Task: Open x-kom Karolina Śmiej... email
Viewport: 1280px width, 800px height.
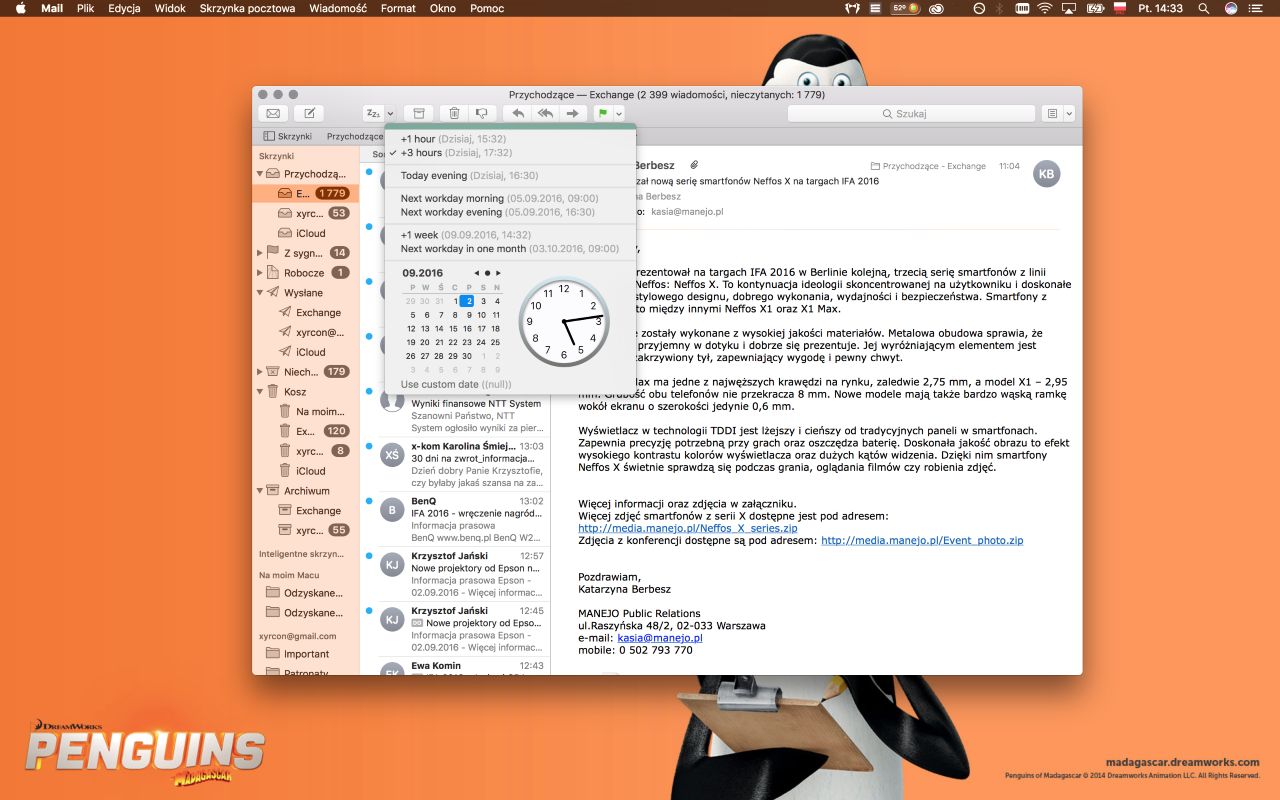Action: click(x=455, y=465)
